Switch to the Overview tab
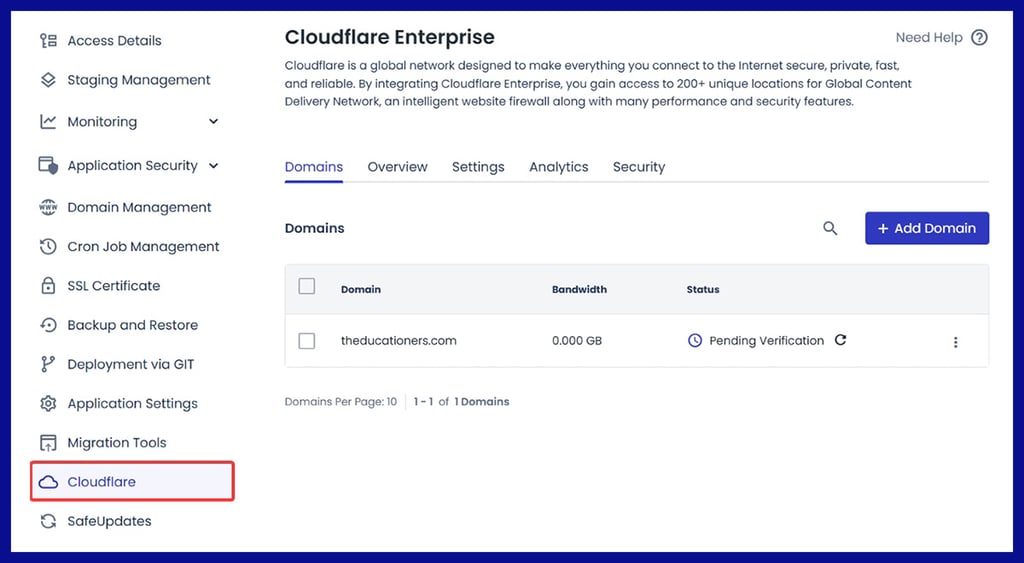This screenshot has width=1024, height=563. pyautogui.click(x=397, y=167)
